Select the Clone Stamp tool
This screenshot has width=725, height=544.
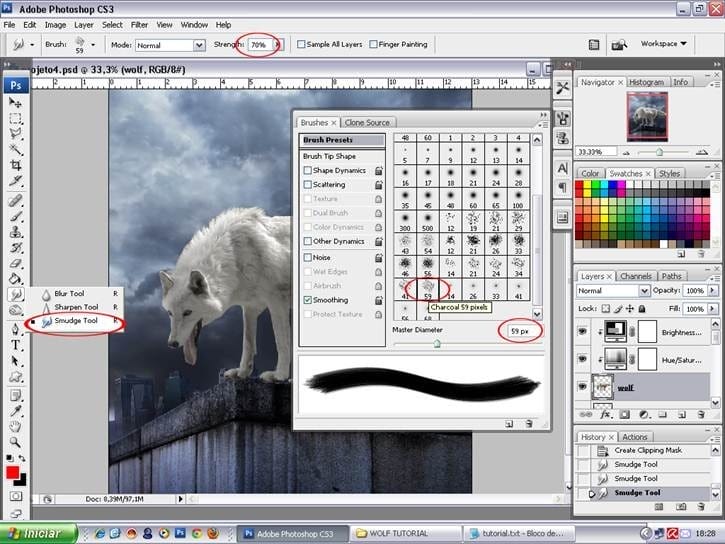[15, 232]
